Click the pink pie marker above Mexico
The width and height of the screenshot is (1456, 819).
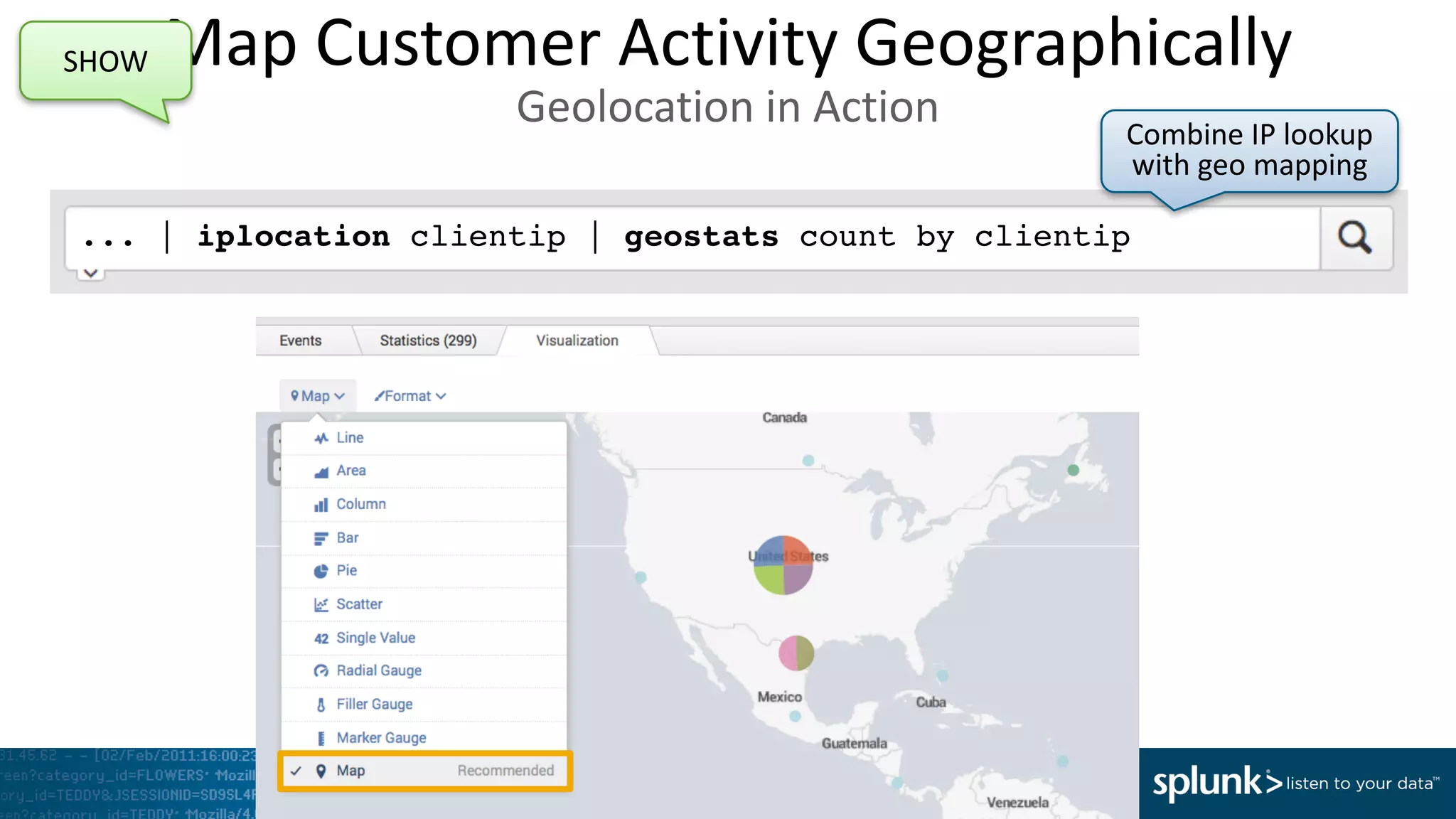point(796,653)
